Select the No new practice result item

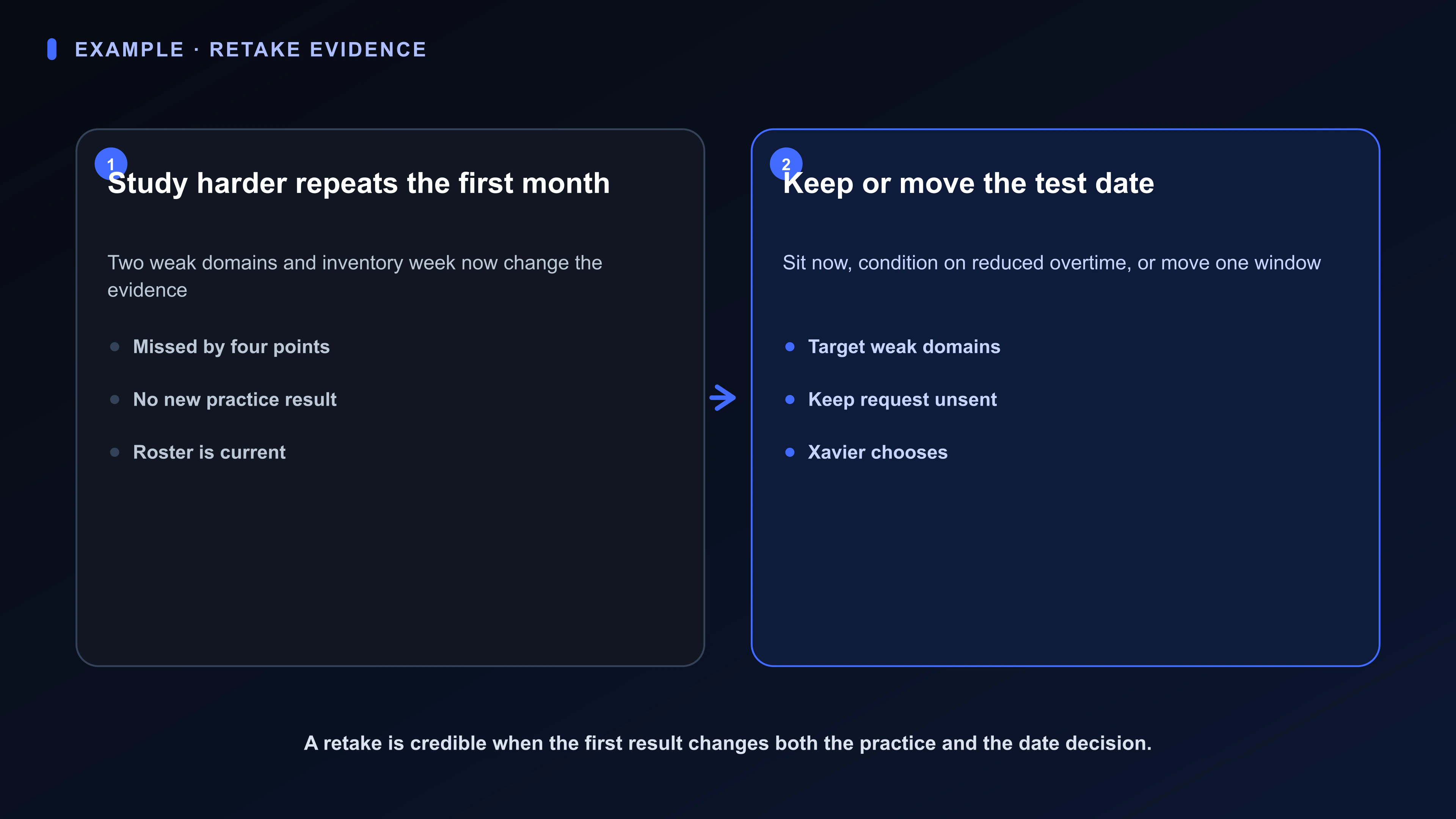pos(235,400)
